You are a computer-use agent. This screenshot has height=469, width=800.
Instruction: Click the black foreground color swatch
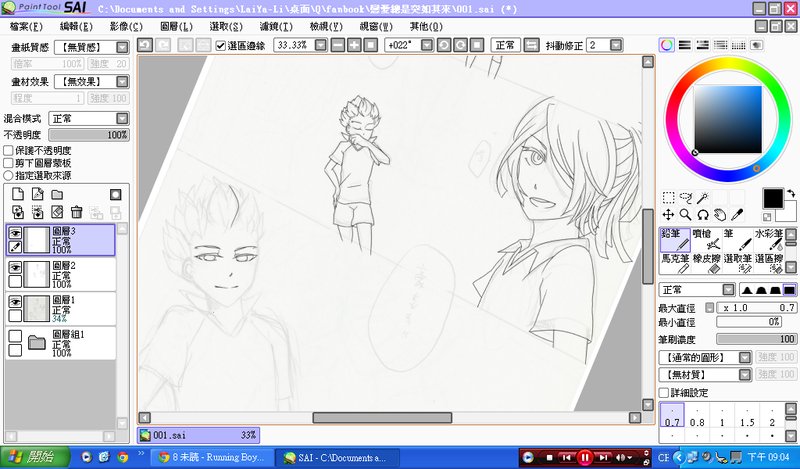click(772, 198)
